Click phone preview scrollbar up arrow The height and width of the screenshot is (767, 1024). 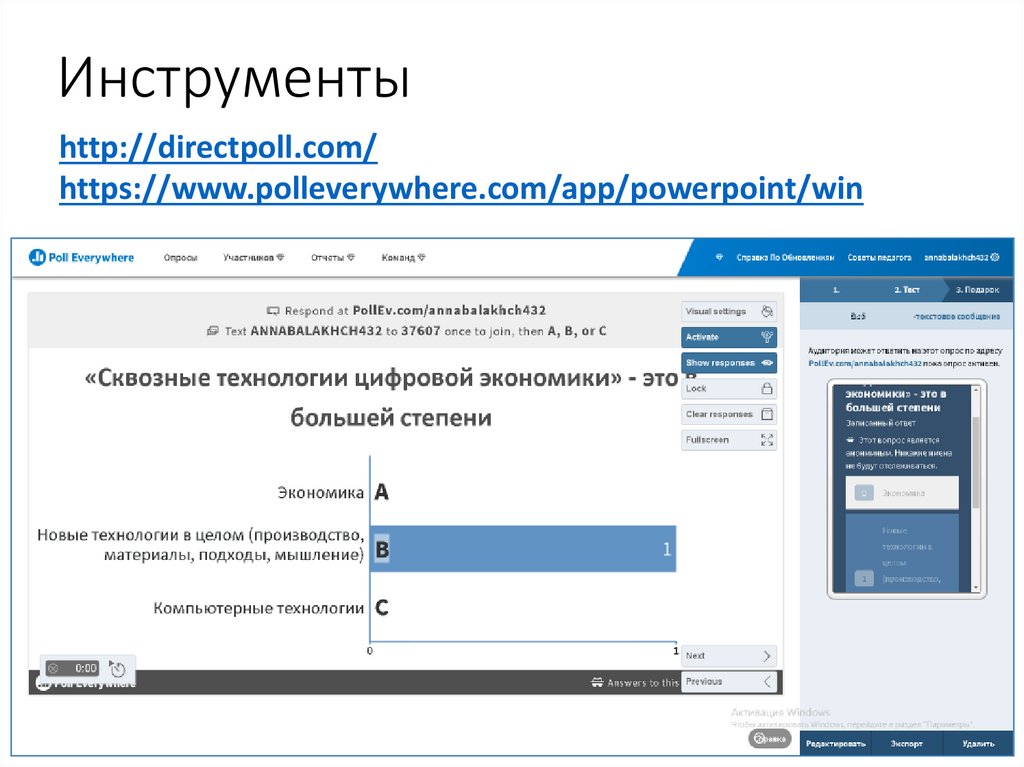[x=976, y=389]
